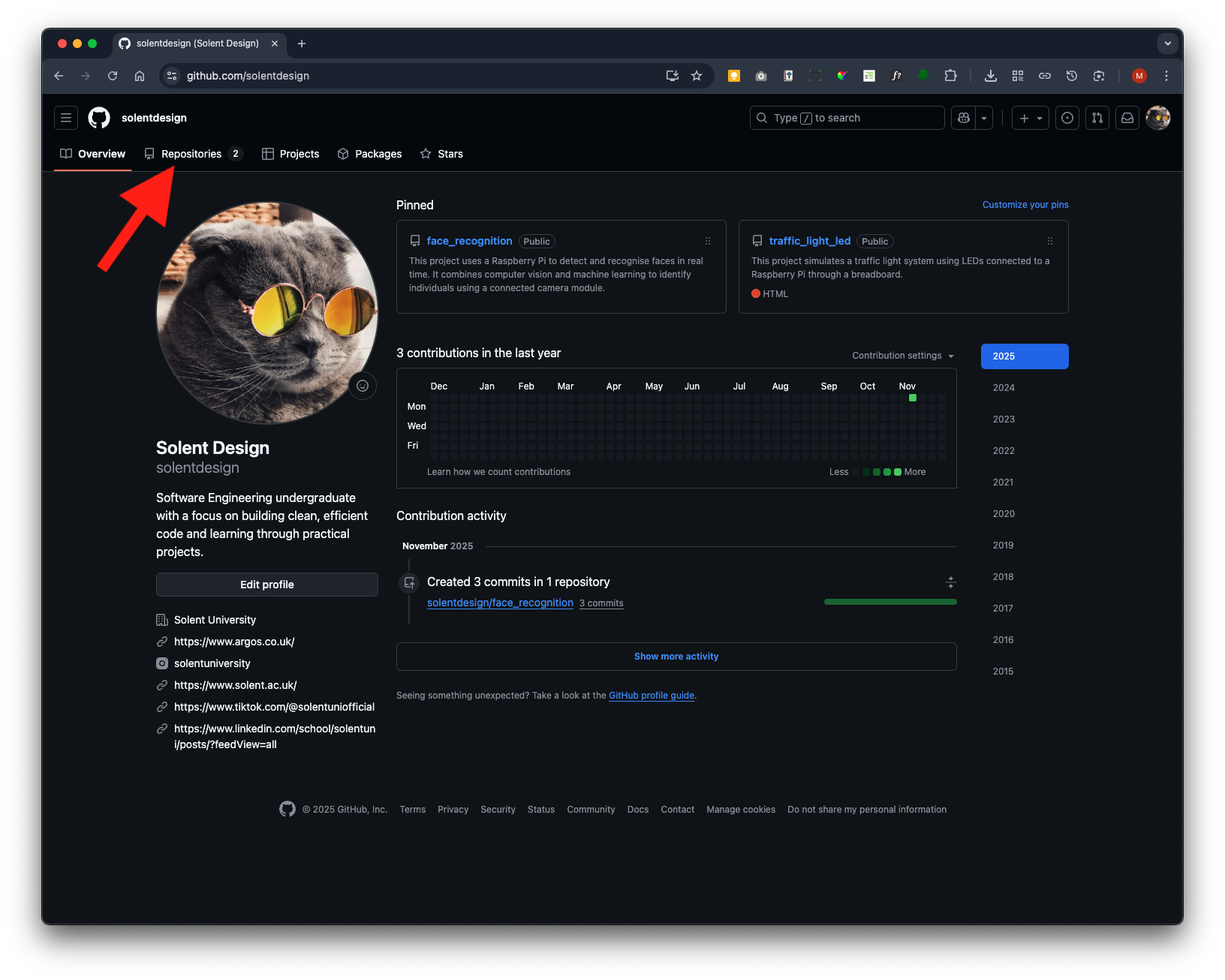
Task: Expand the November commits activity details
Action: [951, 582]
